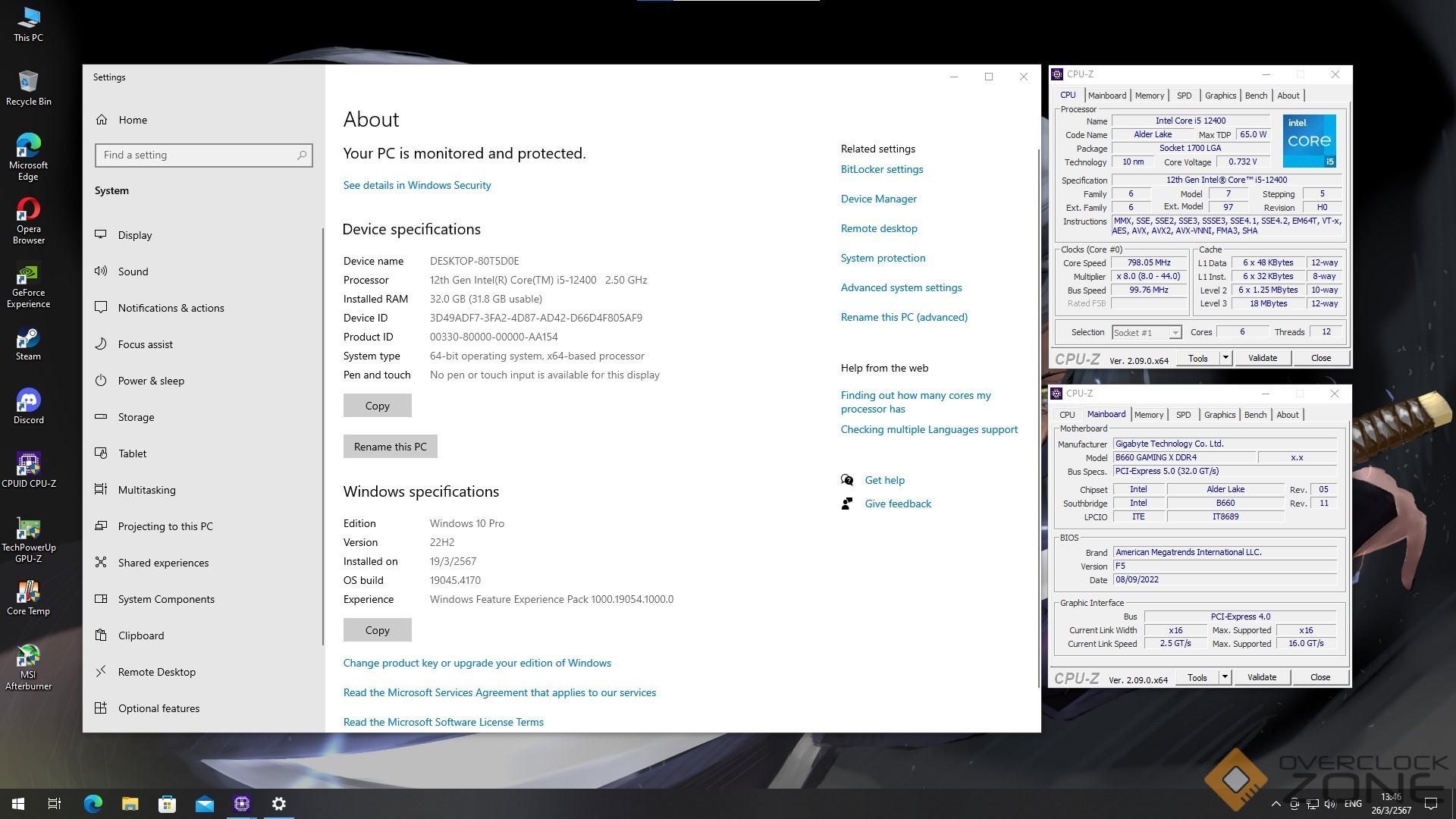1456x819 pixels.
Task: Switch to Memory tab in top CPU-Z
Action: click(1149, 96)
